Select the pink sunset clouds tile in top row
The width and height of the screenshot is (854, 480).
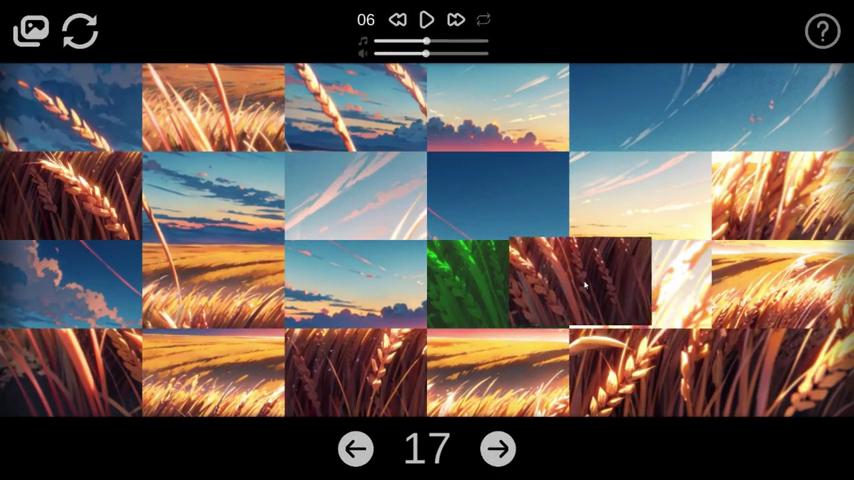click(x=498, y=107)
